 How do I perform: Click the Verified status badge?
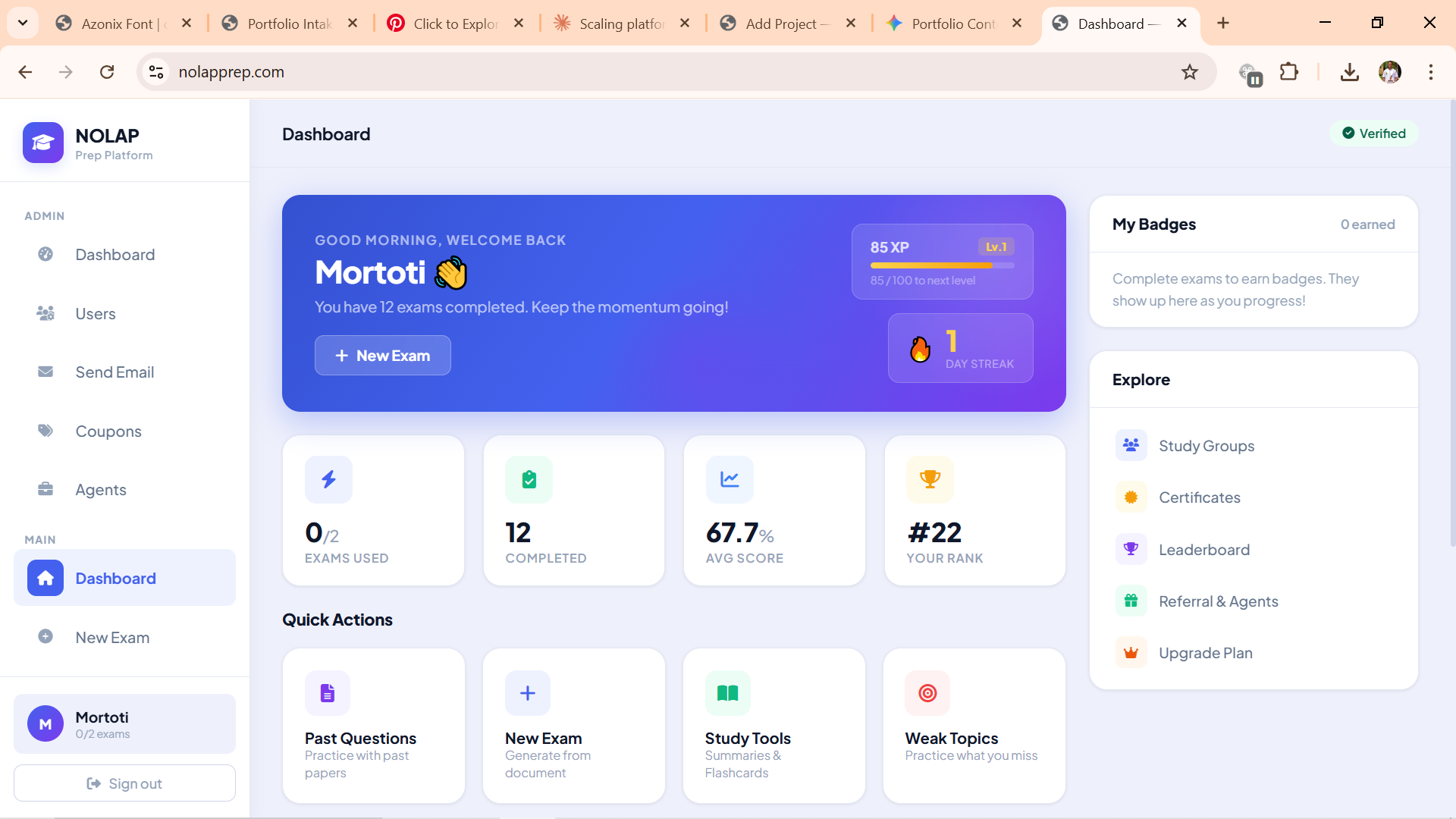pos(1374,133)
